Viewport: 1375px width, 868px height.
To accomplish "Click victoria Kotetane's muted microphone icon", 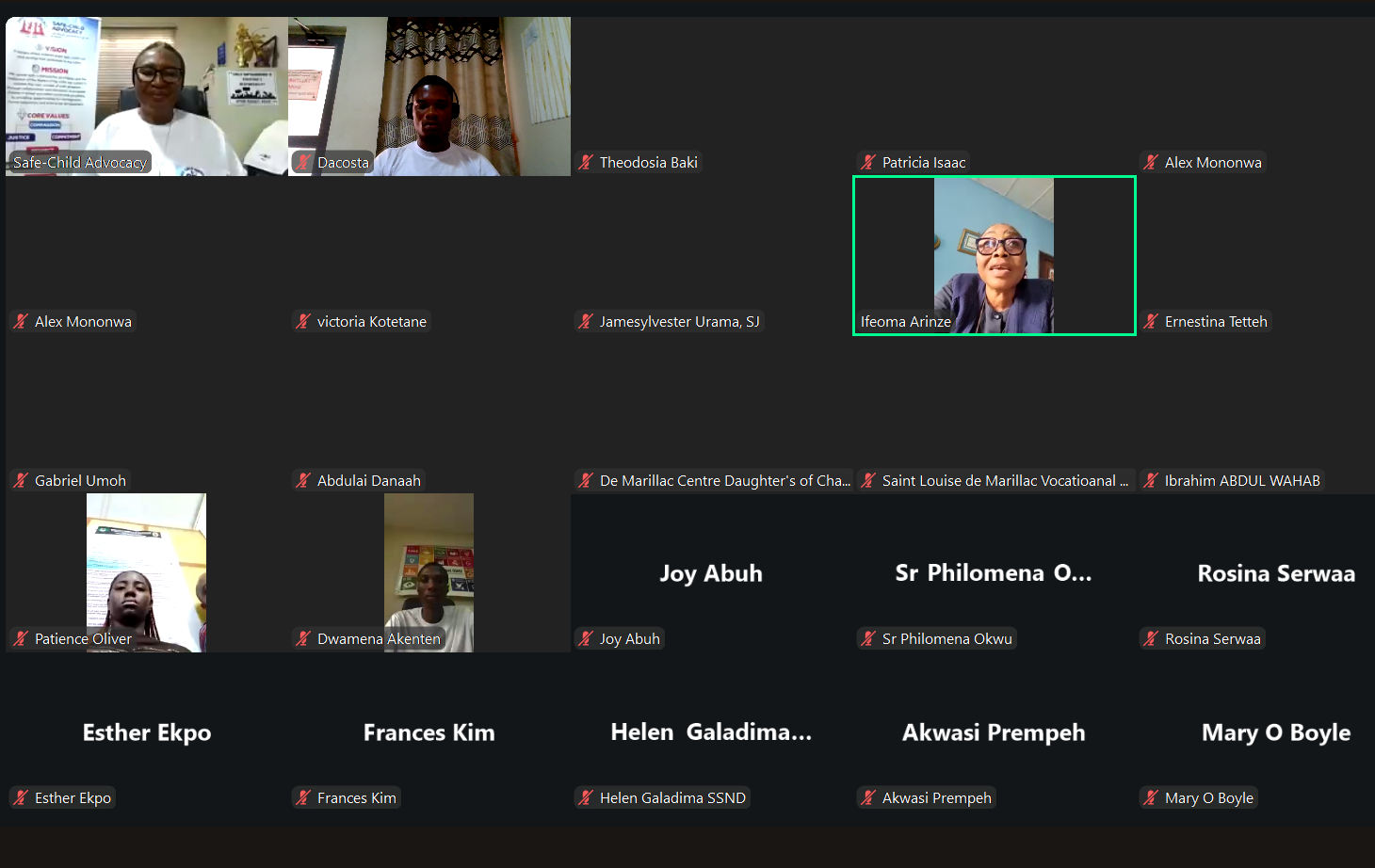I will 303,322.
